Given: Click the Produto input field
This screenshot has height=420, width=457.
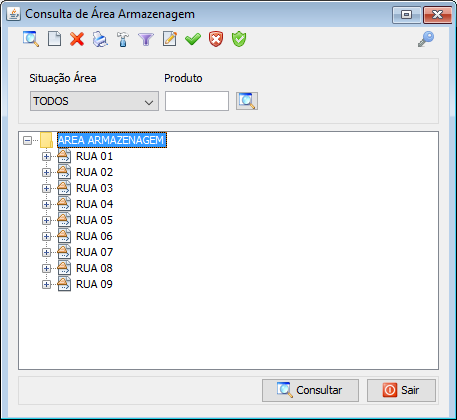Looking at the screenshot, I should click(x=197, y=101).
